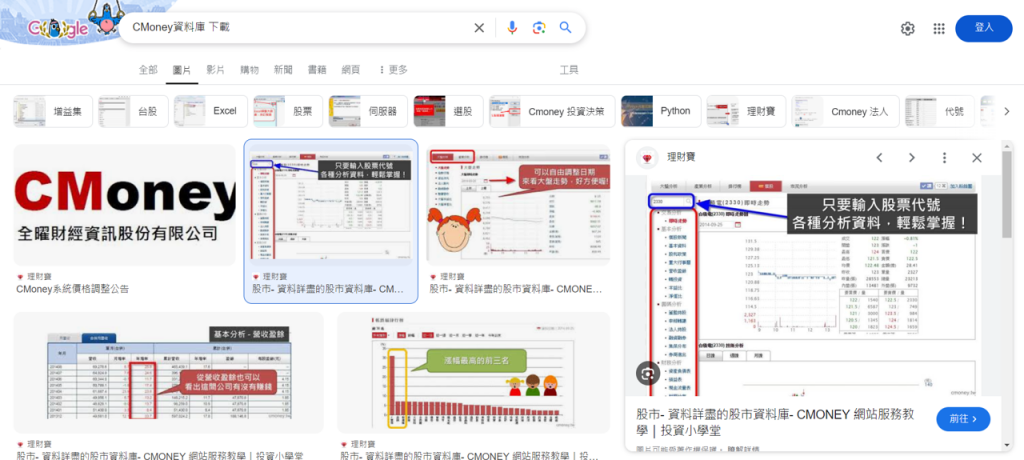Expand the 更多 menu
This screenshot has height=460, width=1024.
(392, 70)
